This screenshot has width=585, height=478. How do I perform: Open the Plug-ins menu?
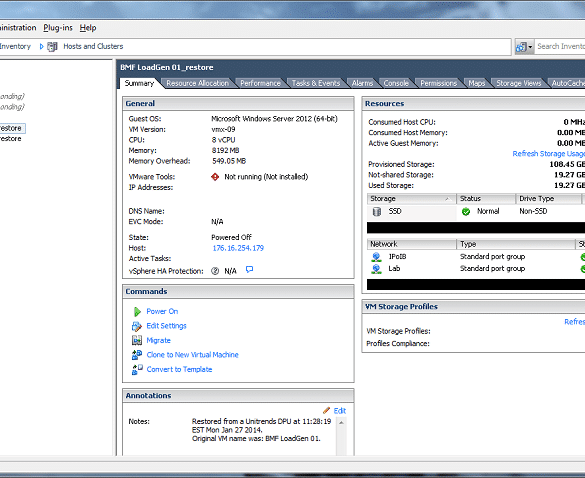(58, 28)
